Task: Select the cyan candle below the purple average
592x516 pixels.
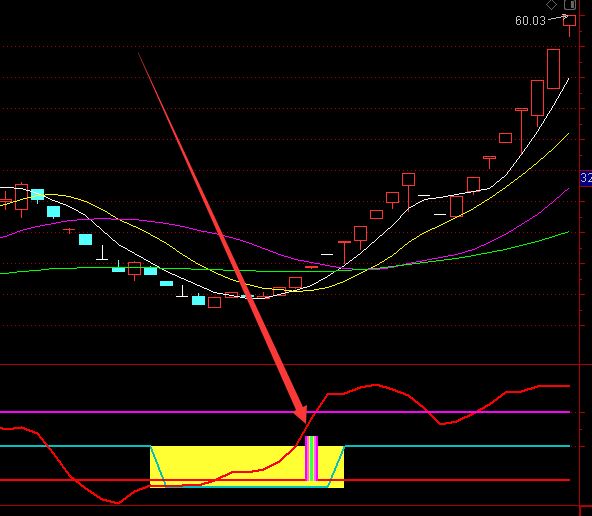Action: click(x=85, y=240)
